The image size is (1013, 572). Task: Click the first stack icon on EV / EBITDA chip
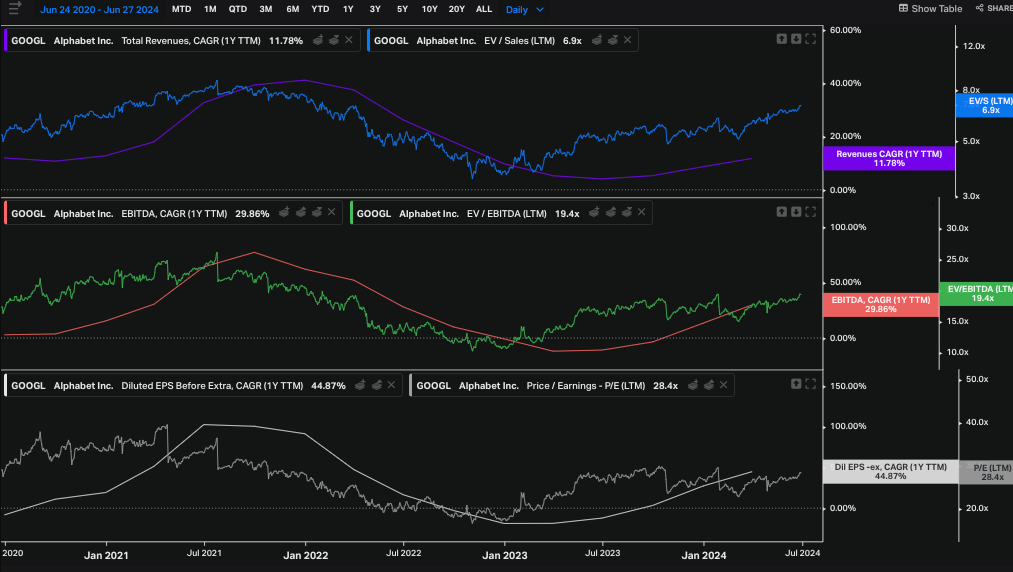tap(594, 212)
